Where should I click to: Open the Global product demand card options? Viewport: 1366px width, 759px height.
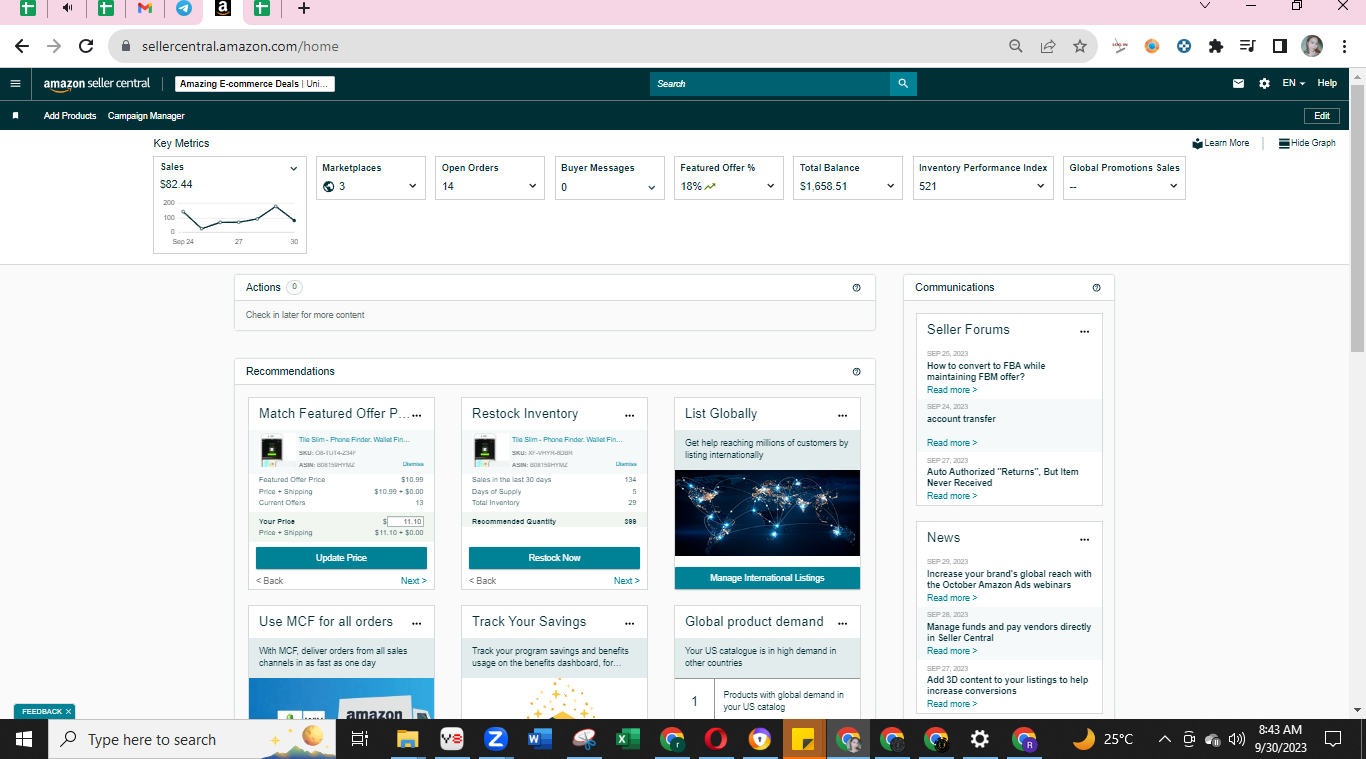pyautogui.click(x=843, y=623)
